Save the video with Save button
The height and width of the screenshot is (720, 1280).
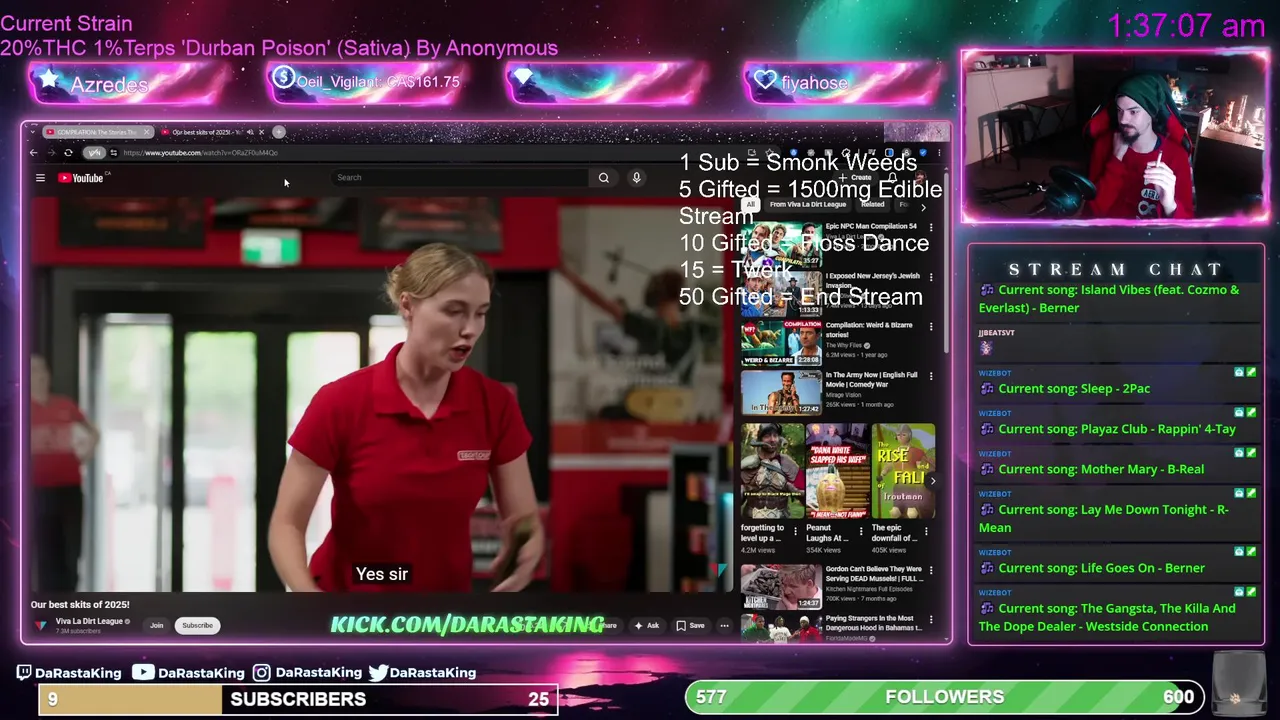(x=691, y=626)
